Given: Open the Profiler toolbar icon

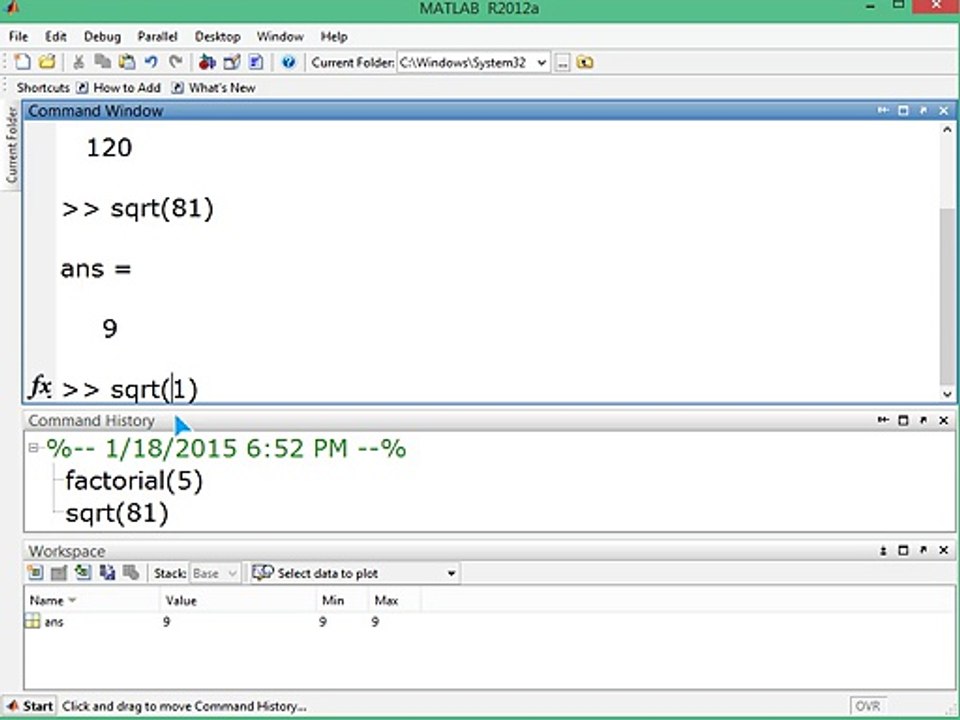Looking at the screenshot, I should pyautogui.click(x=256, y=62).
